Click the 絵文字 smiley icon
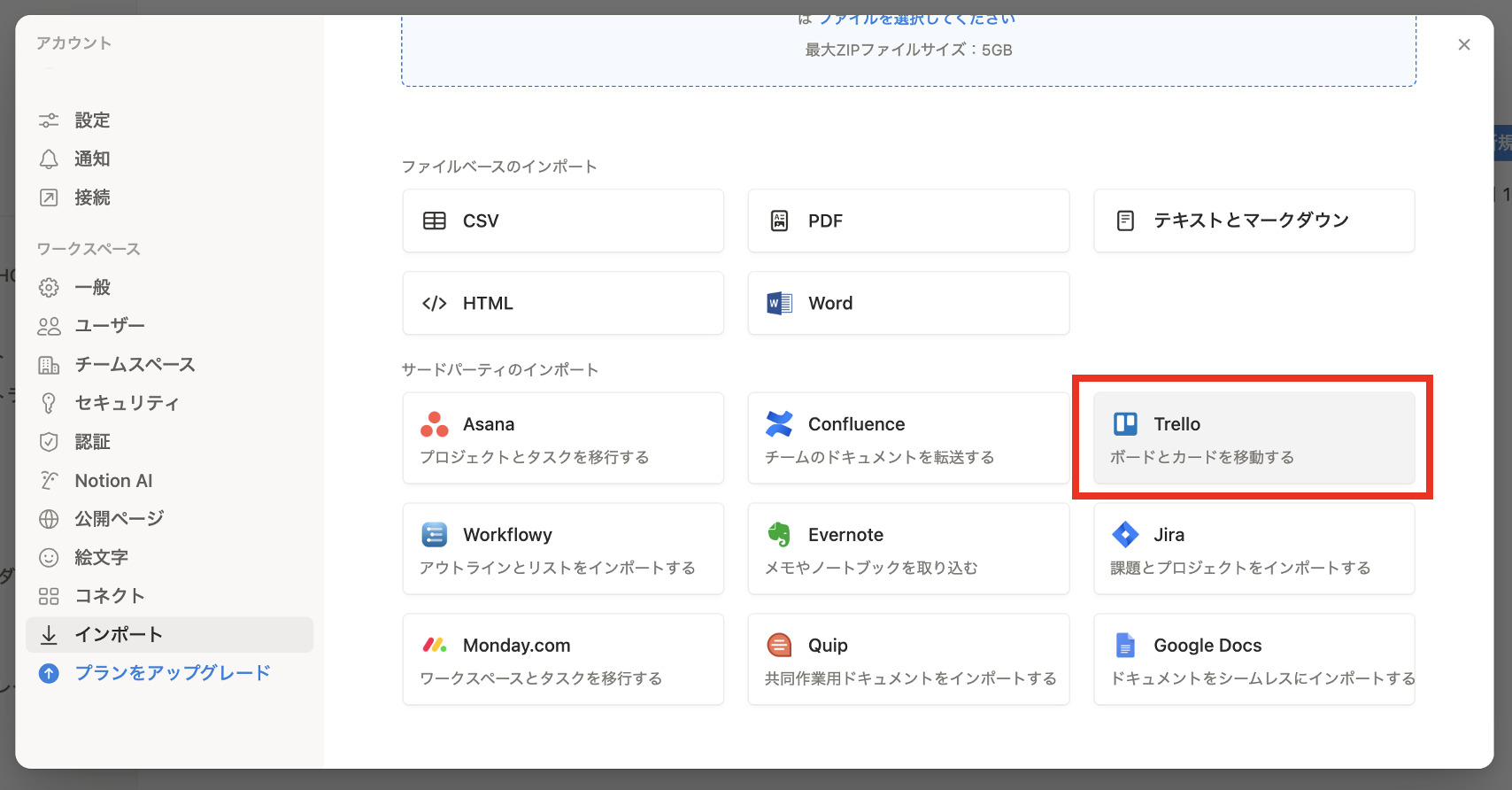This screenshot has height=790, width=1512. coord(49,558)
